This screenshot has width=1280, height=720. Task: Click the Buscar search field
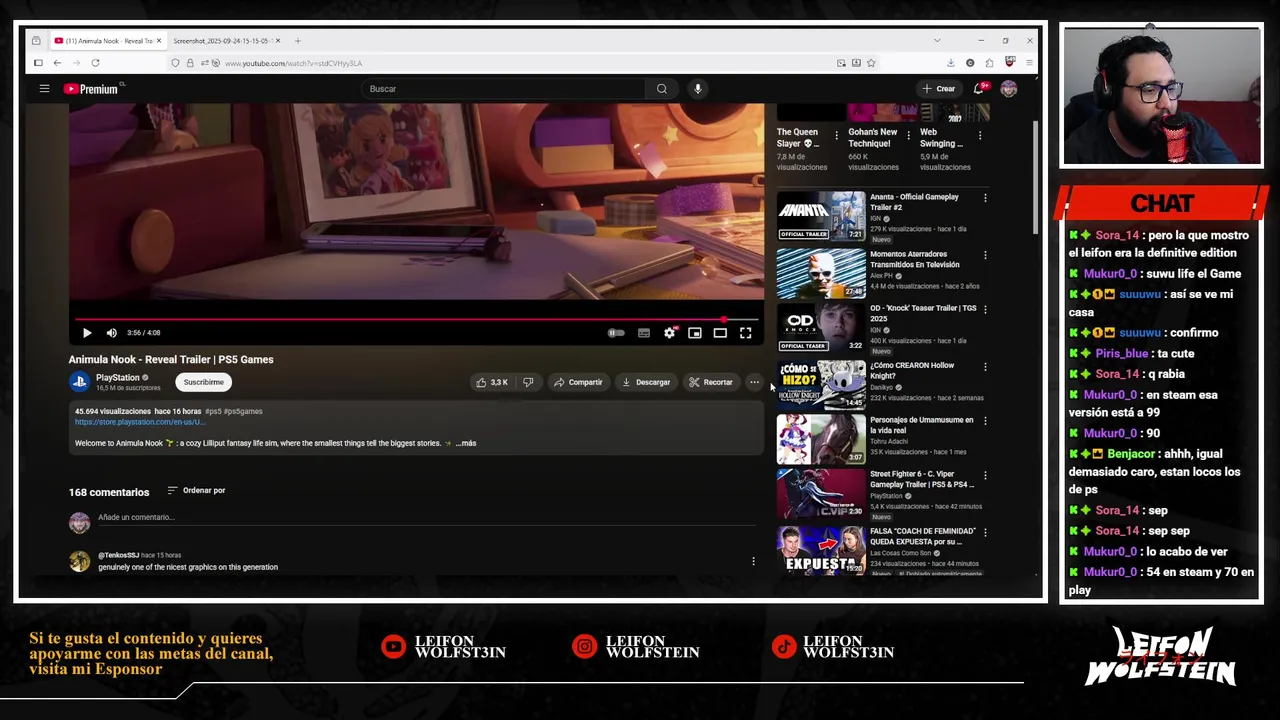pos(505,89)
